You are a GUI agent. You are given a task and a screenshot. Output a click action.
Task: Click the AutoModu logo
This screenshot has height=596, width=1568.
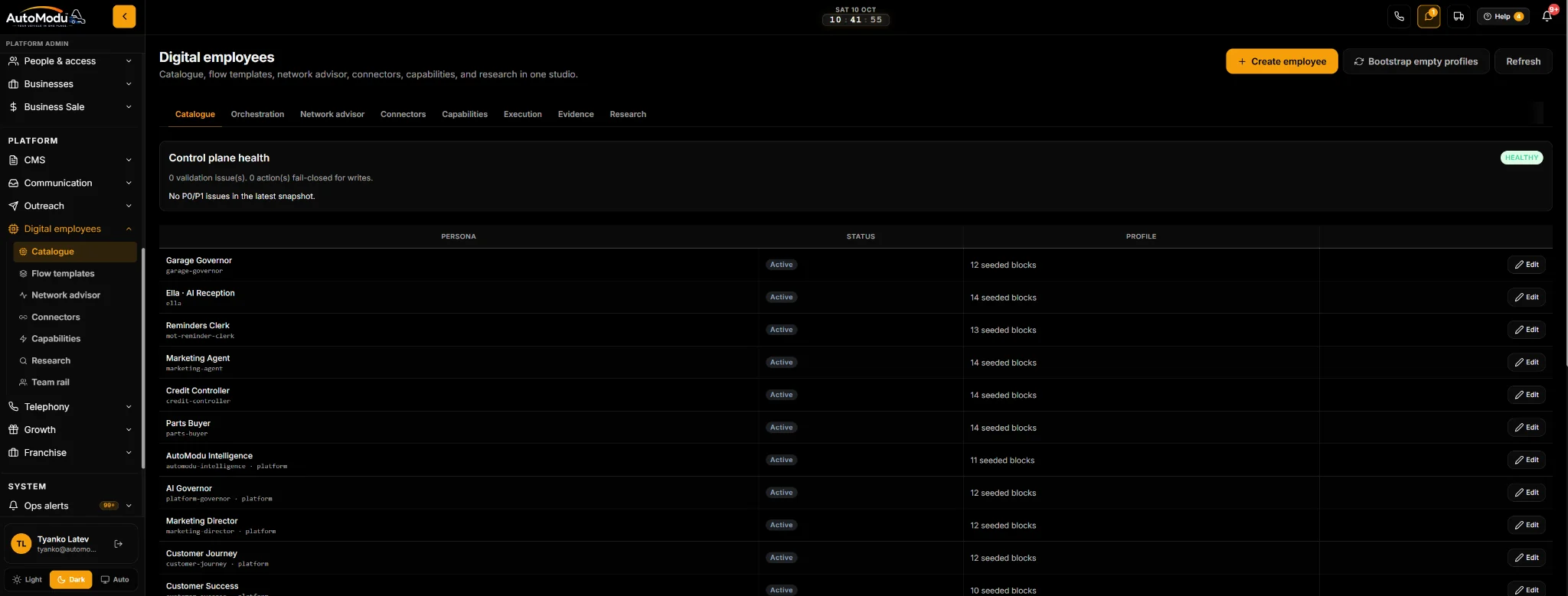pyautogui.click(x=46, y=17)
